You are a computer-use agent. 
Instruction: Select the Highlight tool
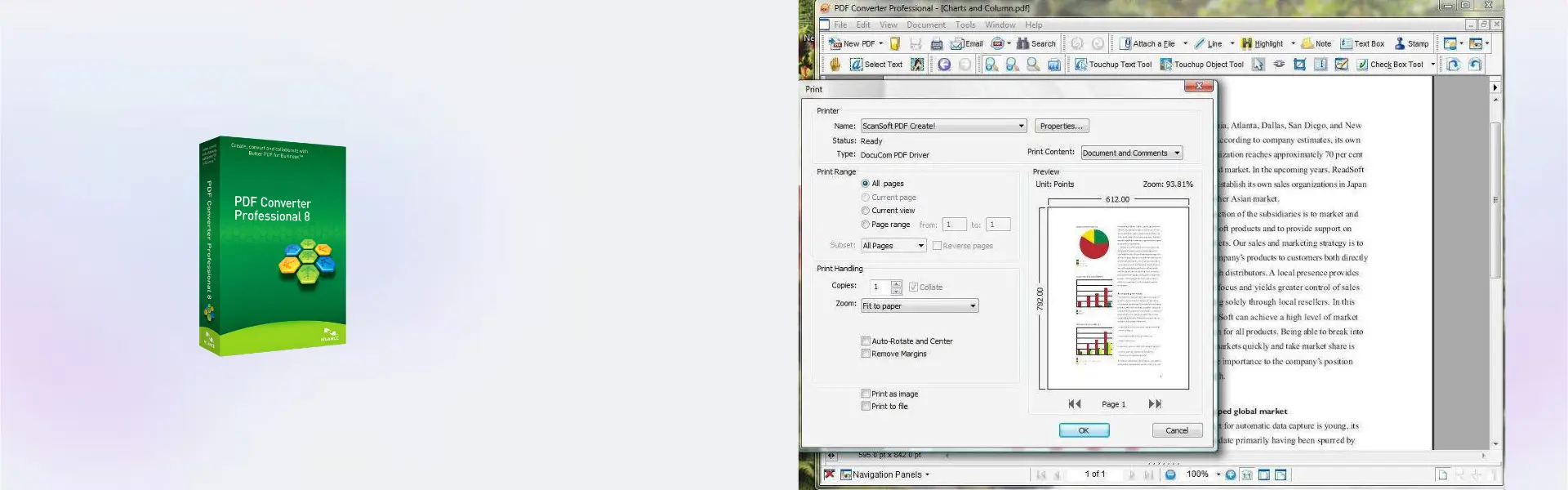pyautogui.click(x=1263, y=44)
